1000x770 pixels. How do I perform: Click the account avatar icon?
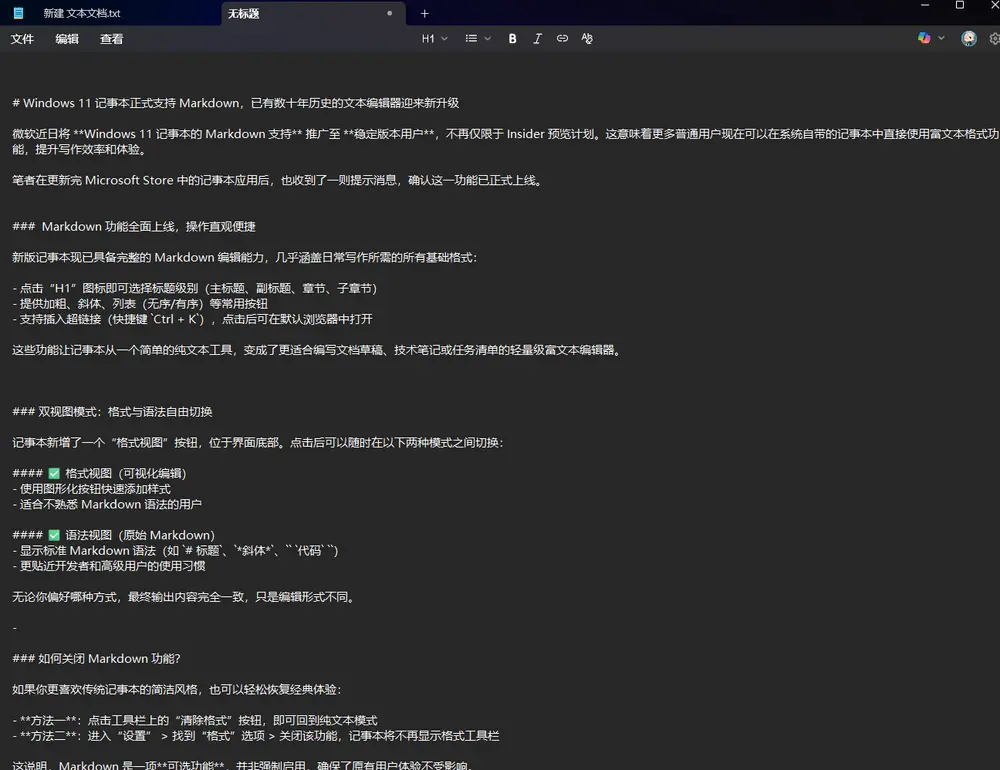pos(969,38)
